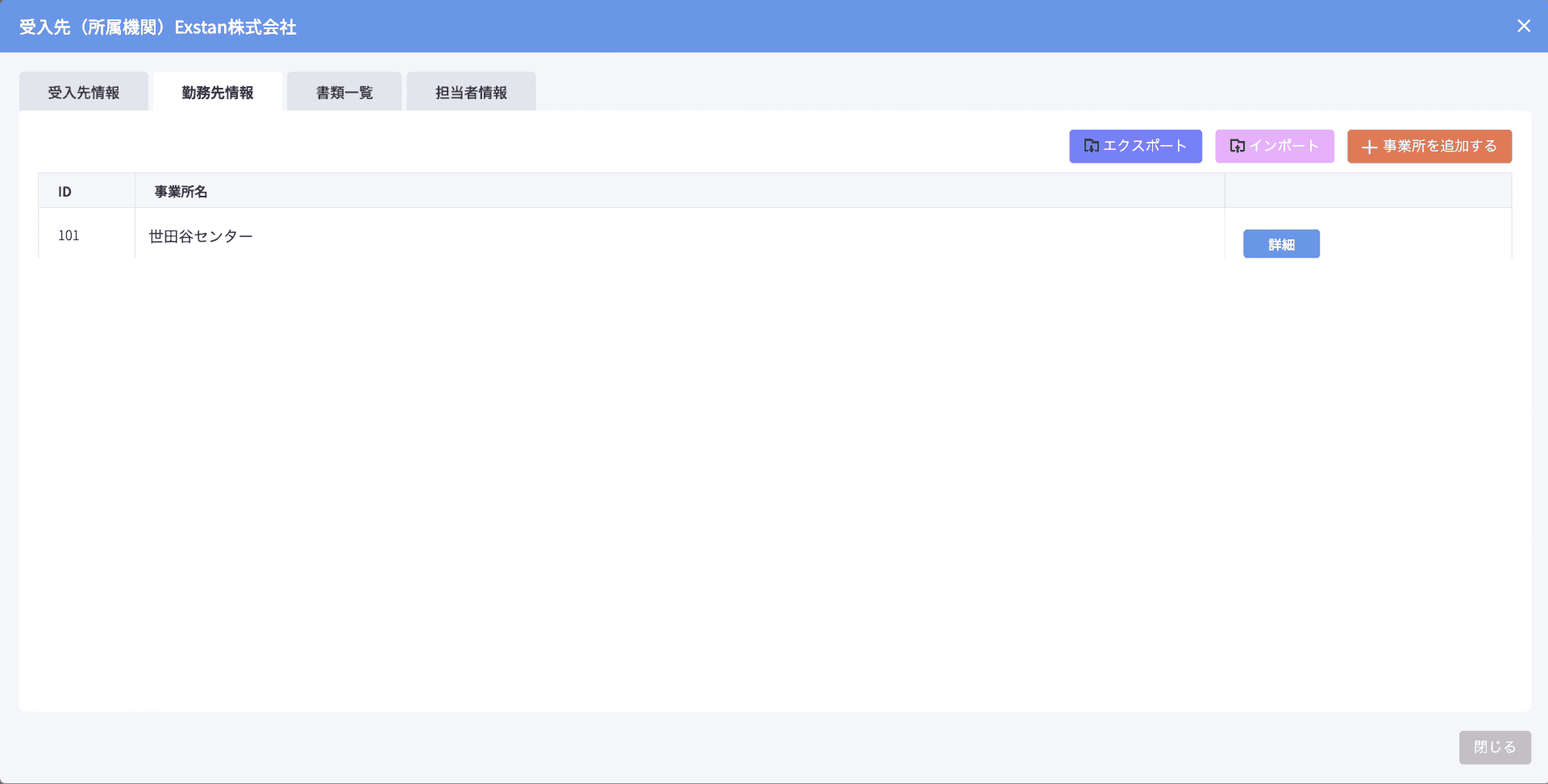Click the dialog title 受入先（所属機関）Exstan株式会社
The height and width of the screenshot is (784, 1548).
click(158, 27)
